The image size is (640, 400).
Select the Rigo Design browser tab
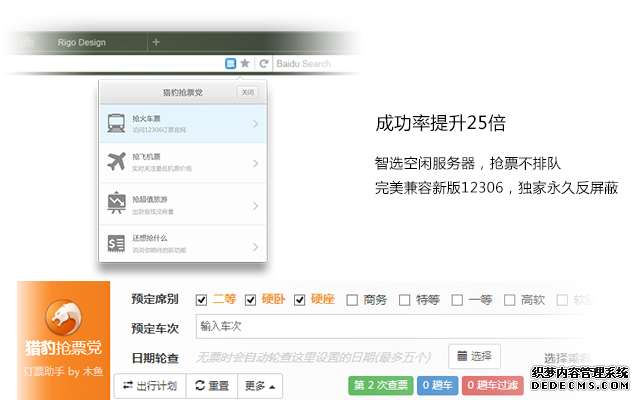coord(81,42)
